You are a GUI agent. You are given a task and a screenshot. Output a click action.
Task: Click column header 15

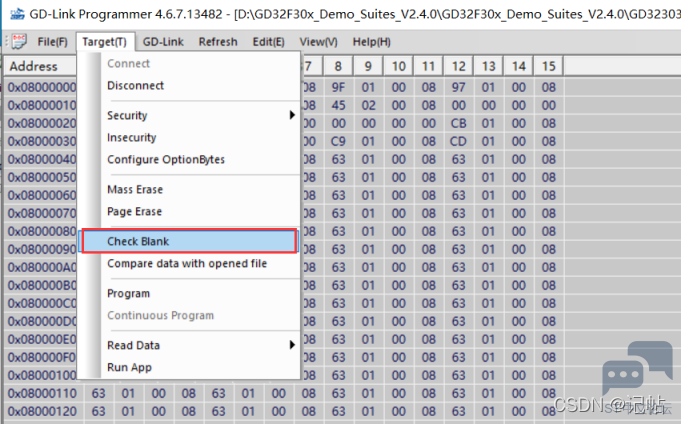pos(549,66)
